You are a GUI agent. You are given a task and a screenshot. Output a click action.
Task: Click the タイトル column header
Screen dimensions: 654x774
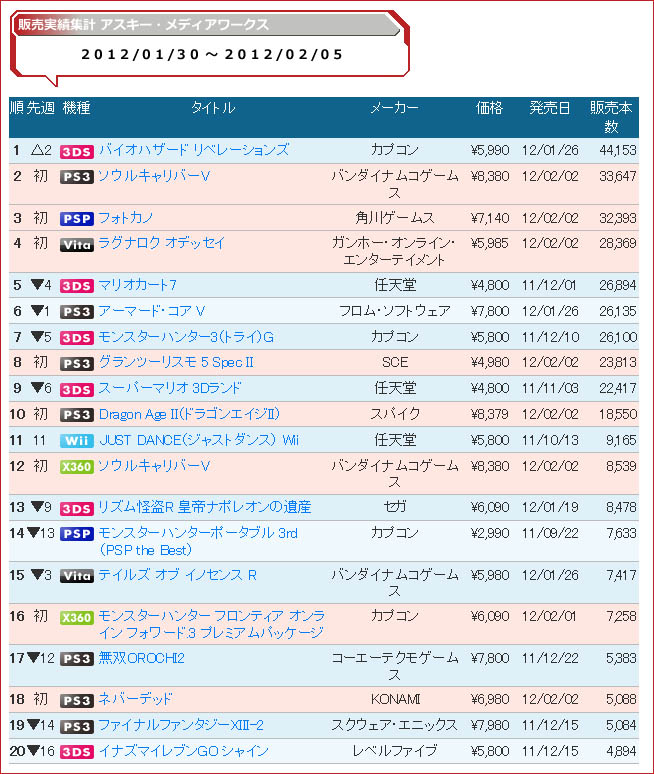pos(213,108)
